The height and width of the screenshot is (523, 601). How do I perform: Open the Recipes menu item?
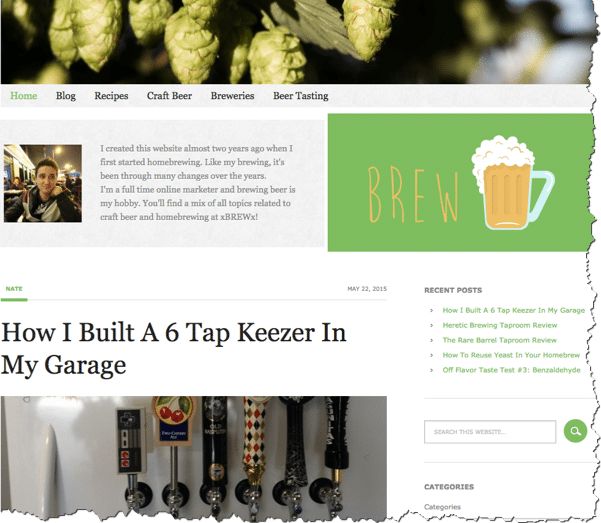[111, 96]
